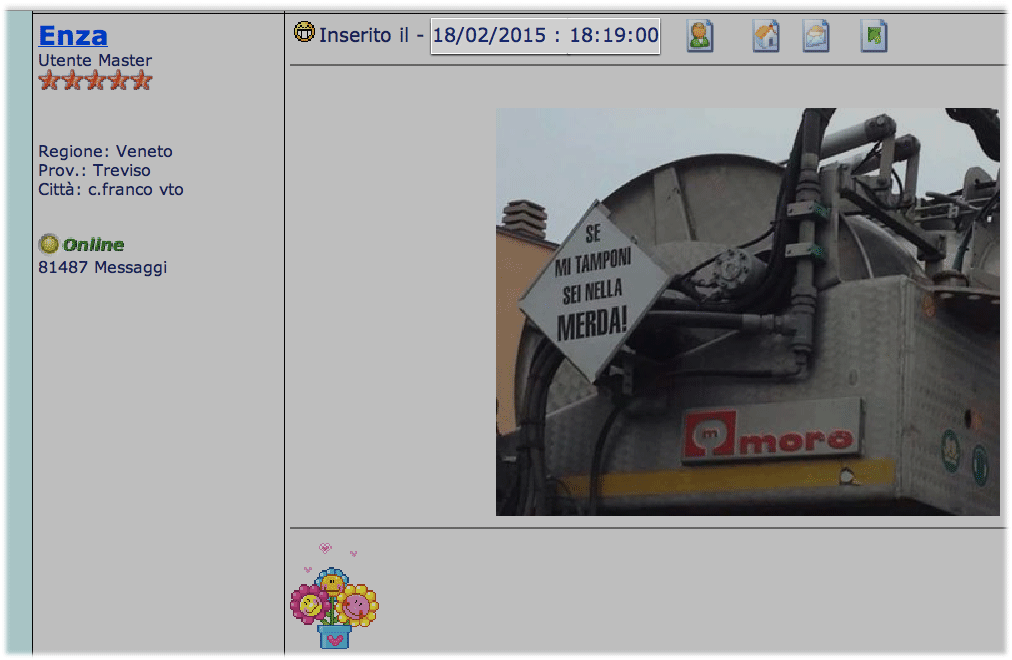The height and width of the screenshot is (660, 1012).
Task: Open the posted truck sign photo
Action: (747, 312)
